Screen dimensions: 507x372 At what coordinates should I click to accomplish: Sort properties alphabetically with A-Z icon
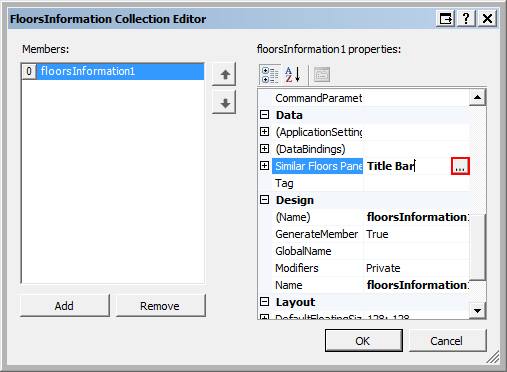tap(293, 75)
